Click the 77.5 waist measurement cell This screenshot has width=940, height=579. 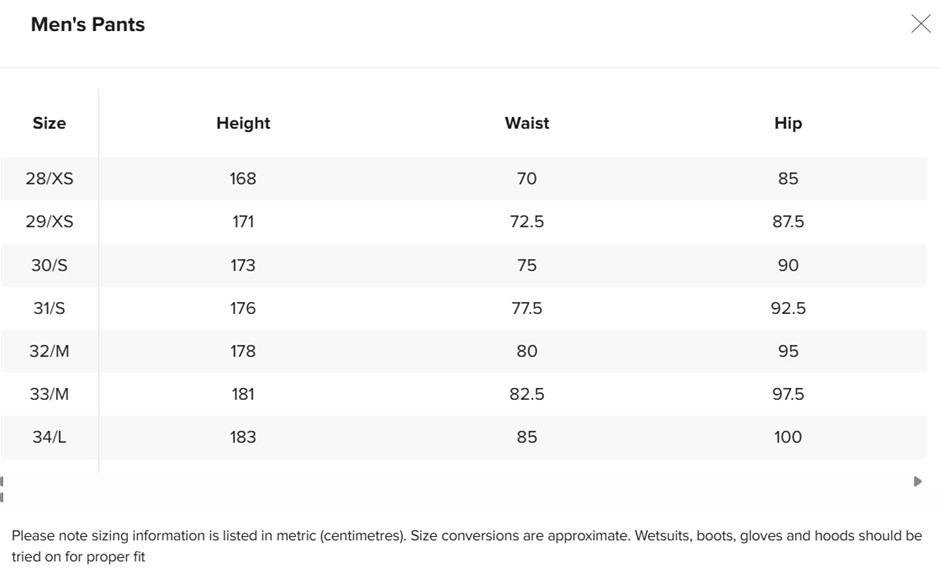point(527,308)
